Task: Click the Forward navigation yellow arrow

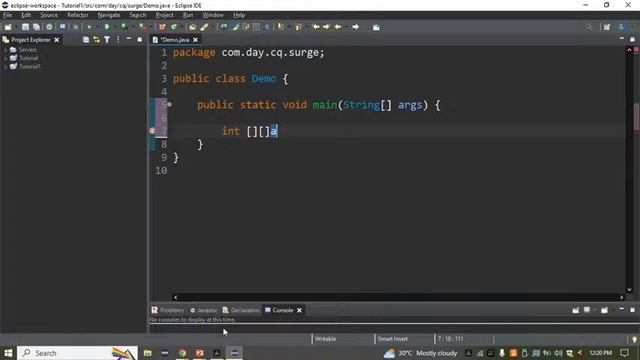Action: click(x=326, y=27)
